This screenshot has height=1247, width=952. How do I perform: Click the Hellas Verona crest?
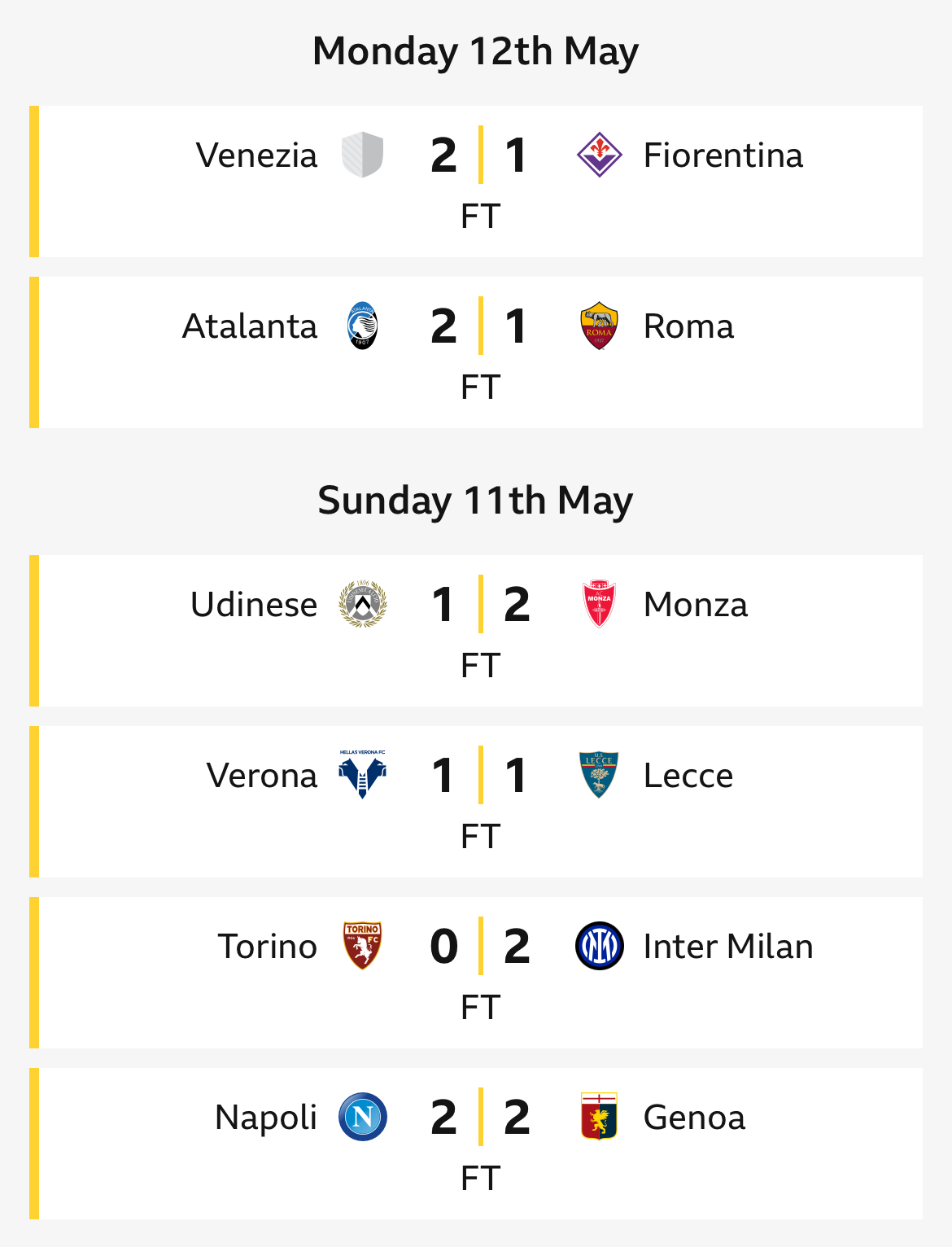pyautogui.click(x=362, y=775)
